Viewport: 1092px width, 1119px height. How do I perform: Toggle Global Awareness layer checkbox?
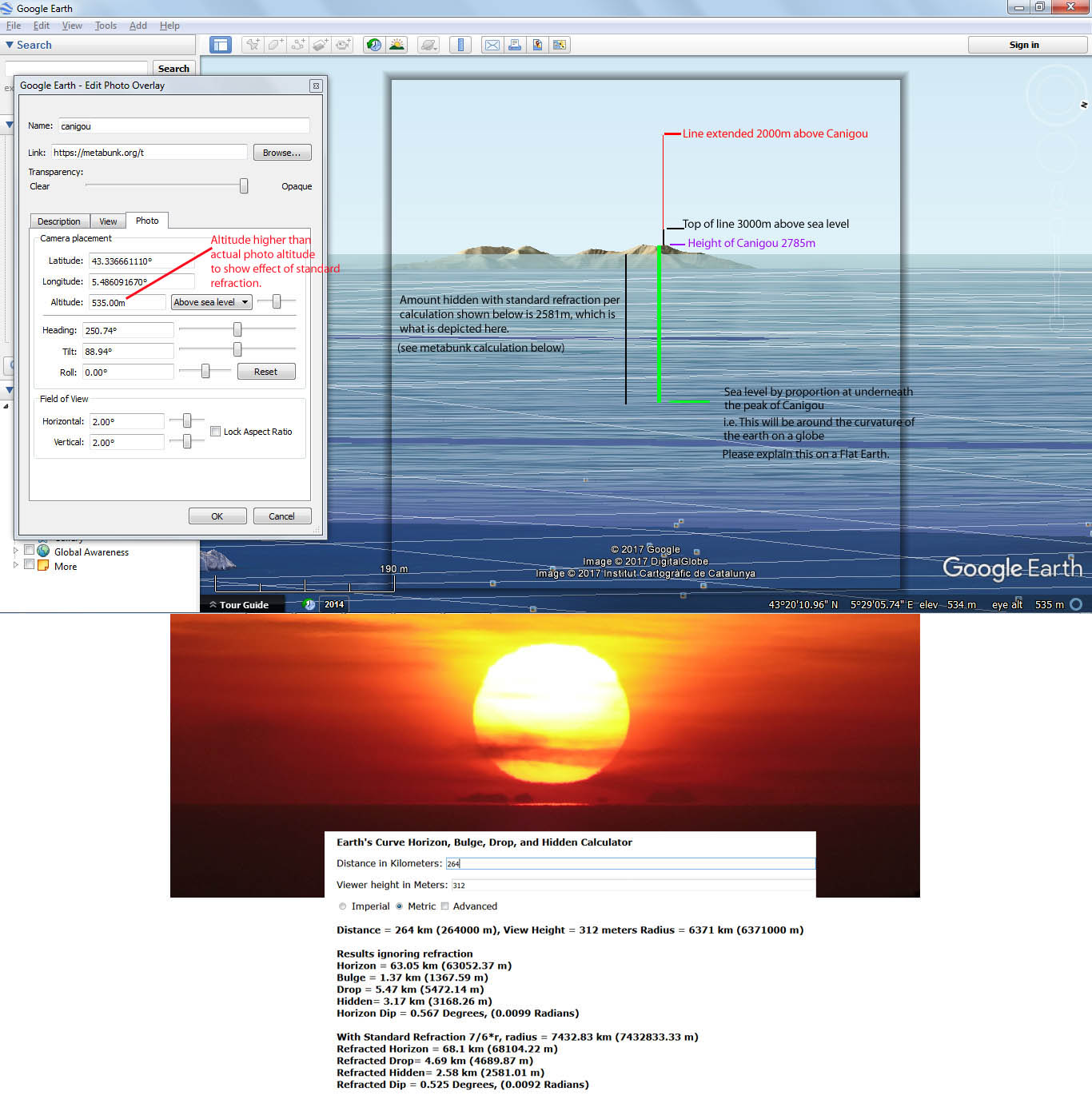(29, 550)
